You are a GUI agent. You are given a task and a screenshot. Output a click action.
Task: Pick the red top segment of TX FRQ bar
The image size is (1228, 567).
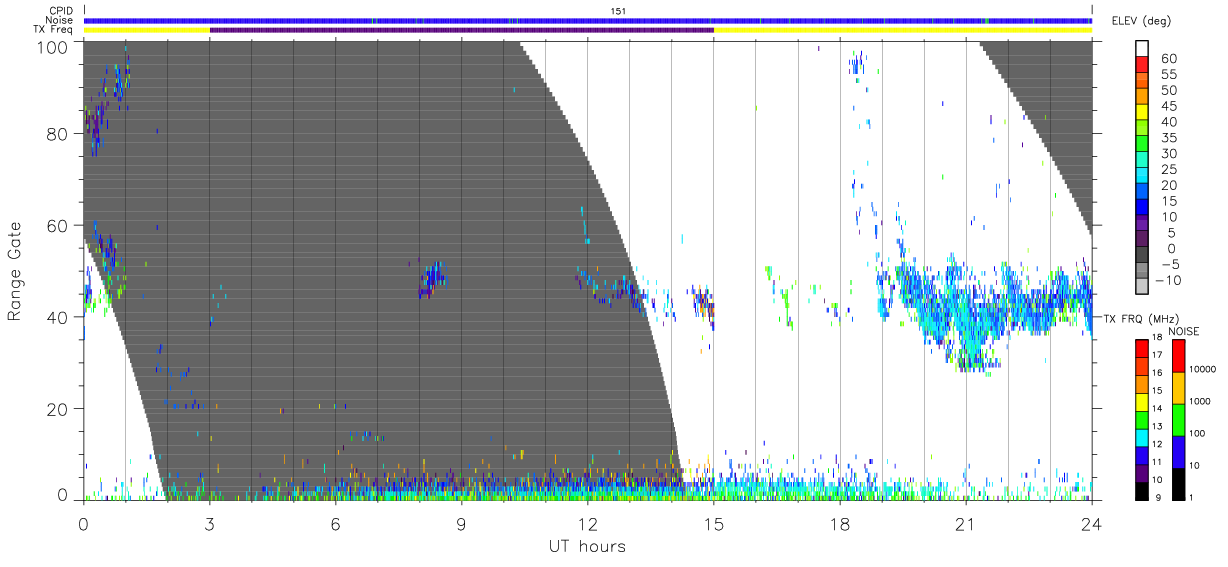click(1143, 348)
